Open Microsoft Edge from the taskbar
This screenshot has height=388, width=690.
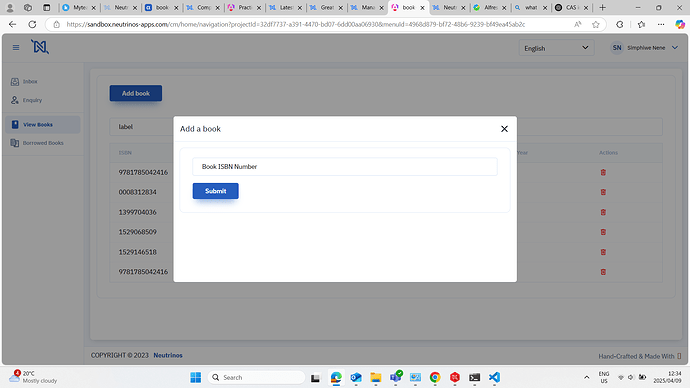point(336,377)
